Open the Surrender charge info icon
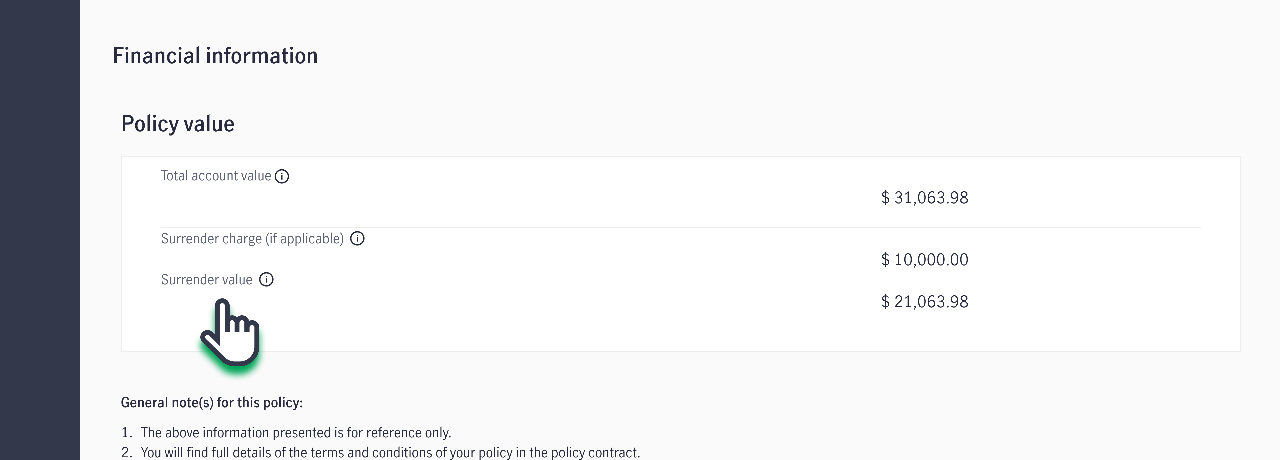 coord(357,239)
